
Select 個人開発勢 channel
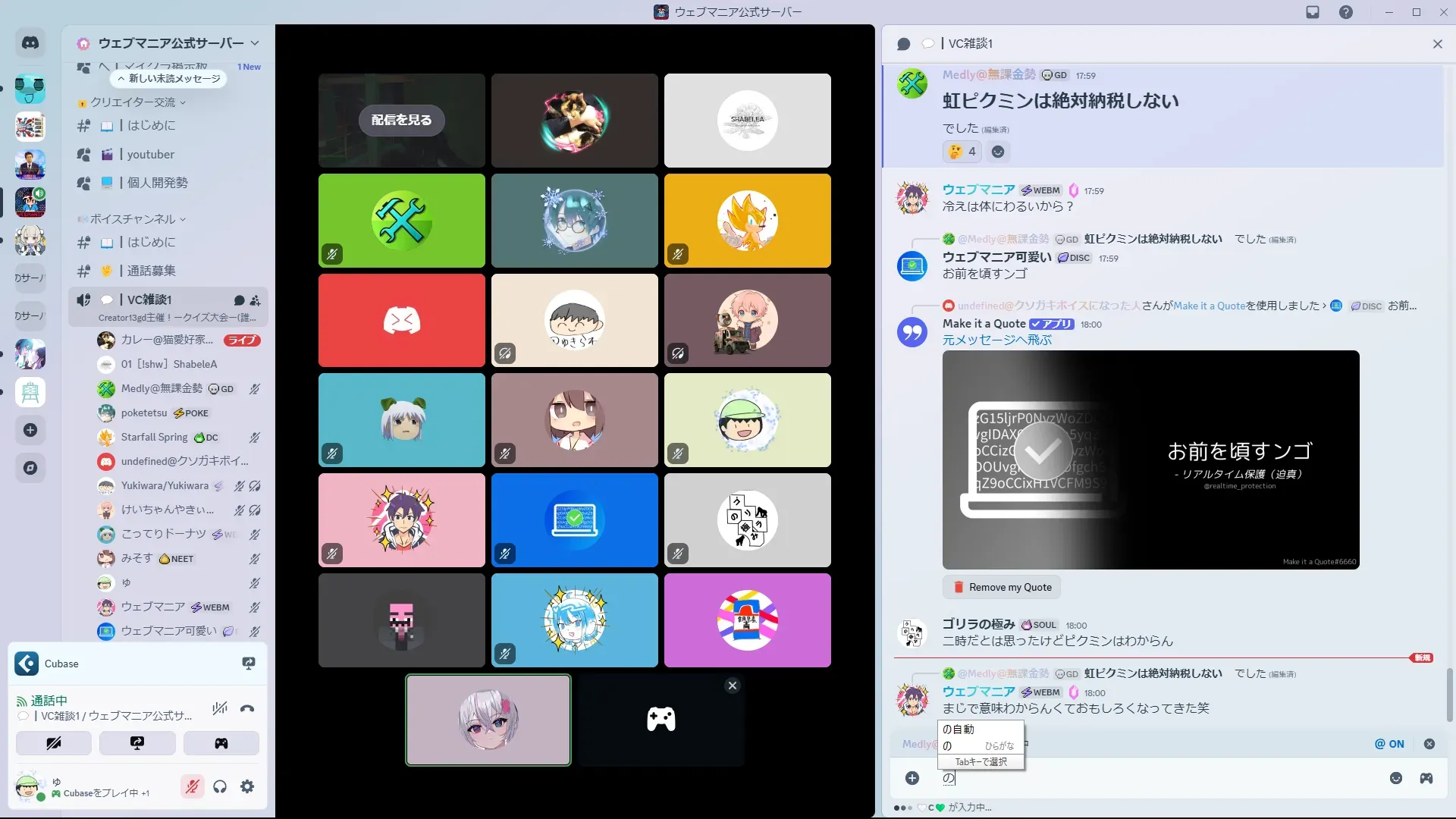[x=158, y=183]
